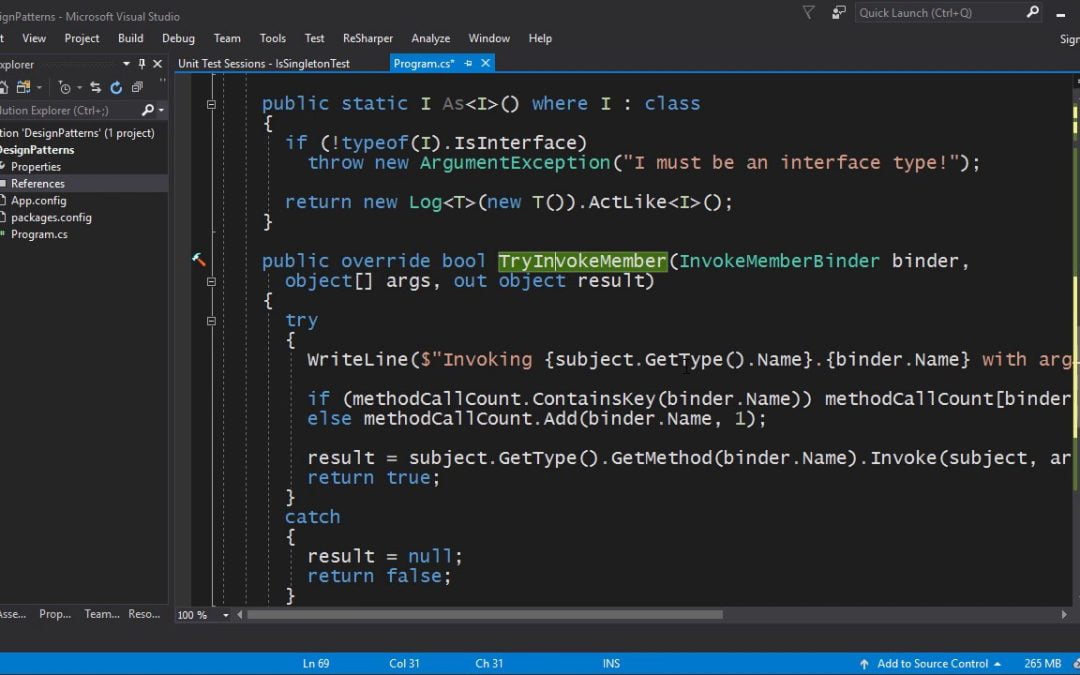Show Solution Explorer toolbar overflow buttons
Viewport: 1080px width, 675px height.
point(163,83)
